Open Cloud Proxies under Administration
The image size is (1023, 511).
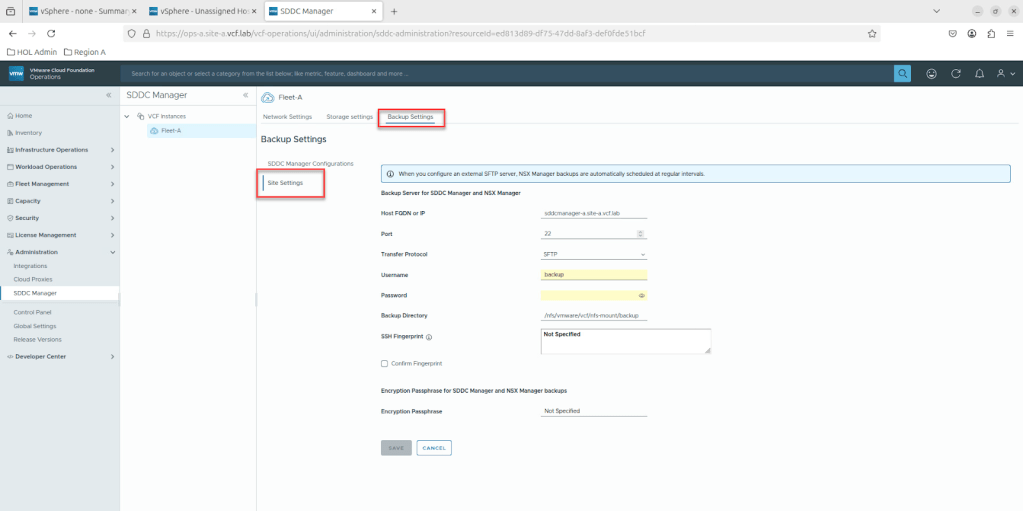(x=33, y=279)
